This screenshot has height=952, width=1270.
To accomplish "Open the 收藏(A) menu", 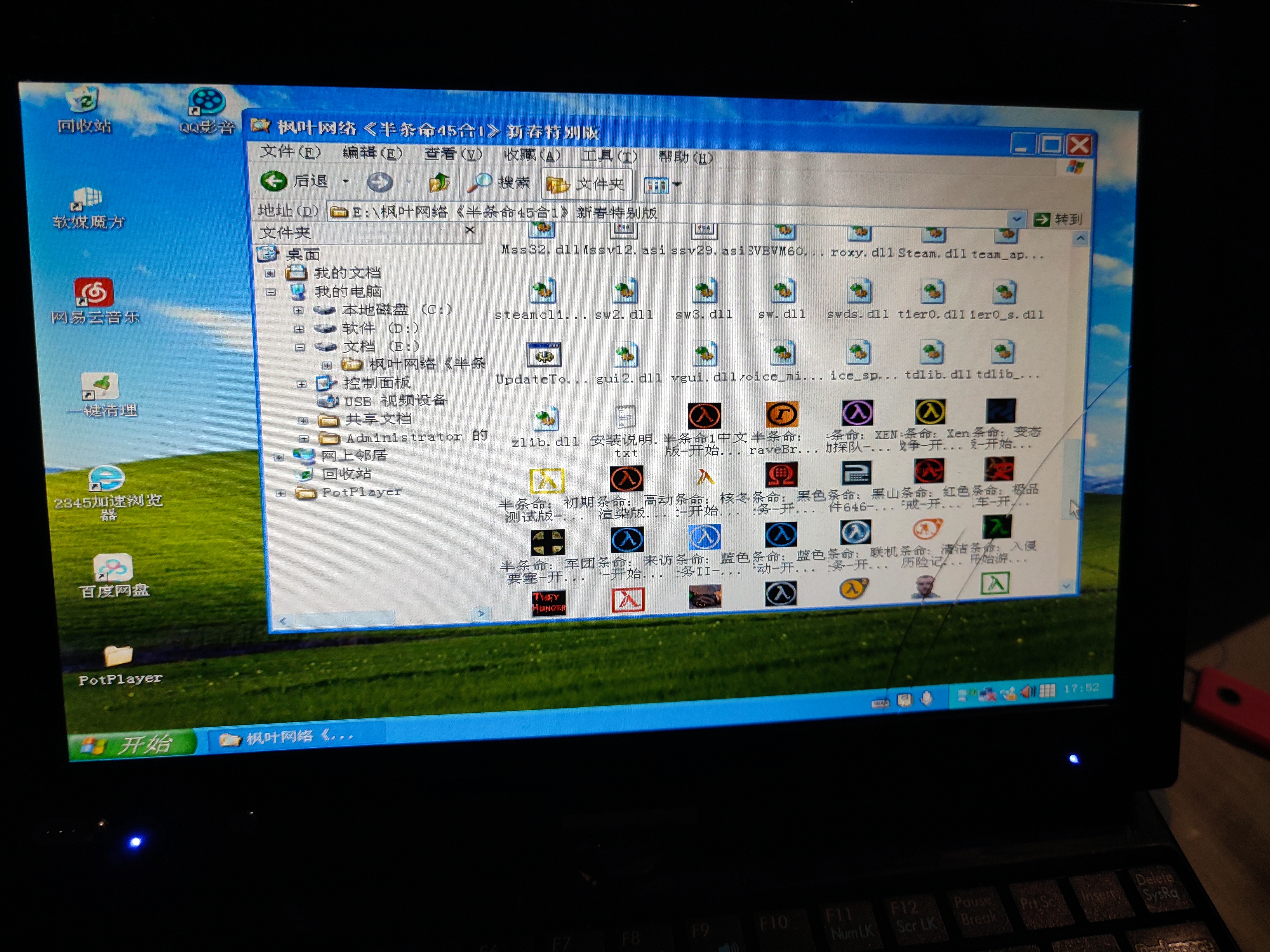I will 532,155.
